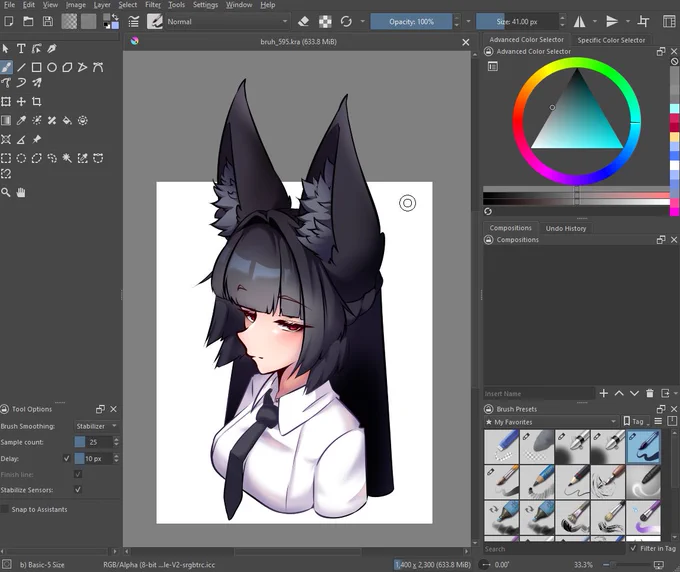This screenshot has height=572, width=680.
Task: Toggle Filter in Tag checkbox
Action: (x=634, y=548)
